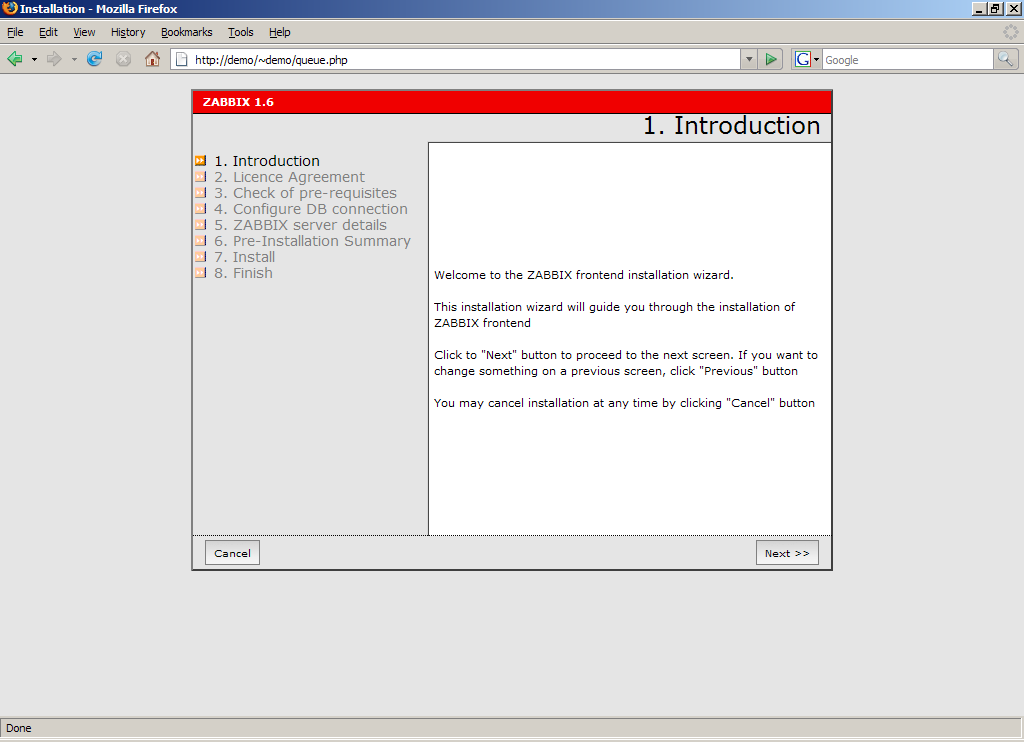Viewport: 1024px width, 742px height.
Task: Click the 'You may cancel installation' sentence
Action: coord(624,403)
